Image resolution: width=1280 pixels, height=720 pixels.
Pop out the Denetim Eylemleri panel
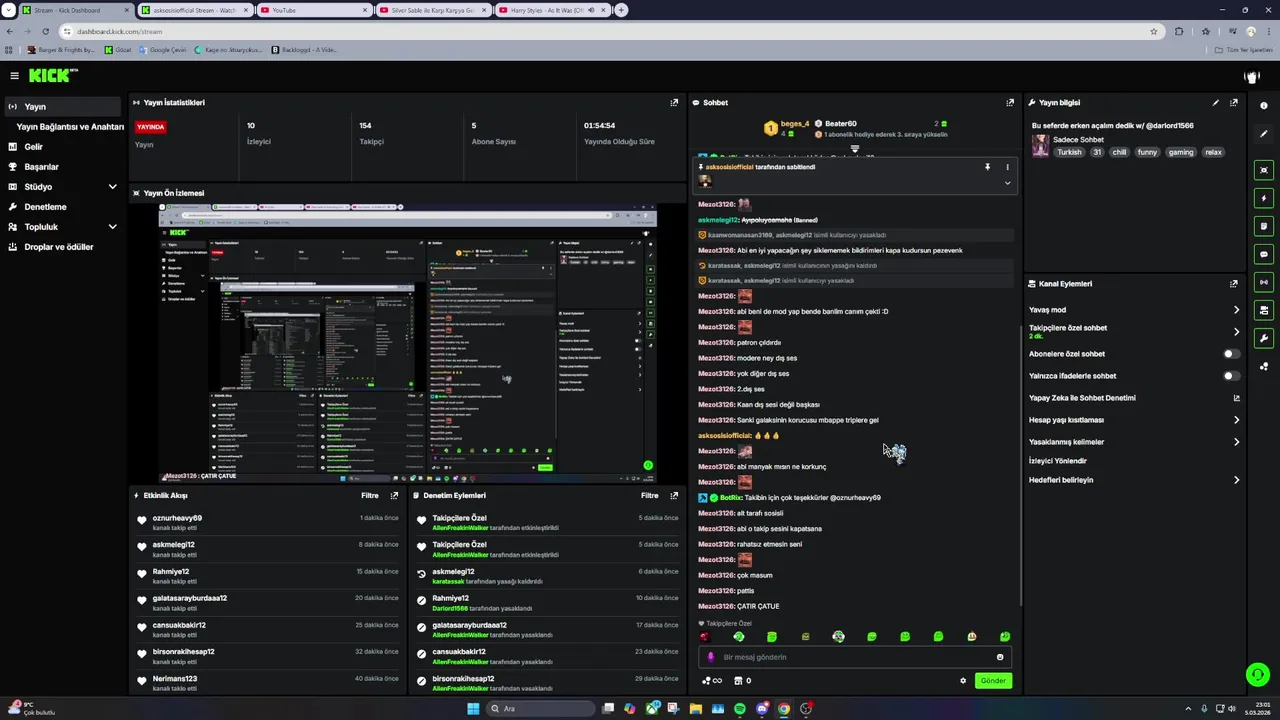[674, 495]
